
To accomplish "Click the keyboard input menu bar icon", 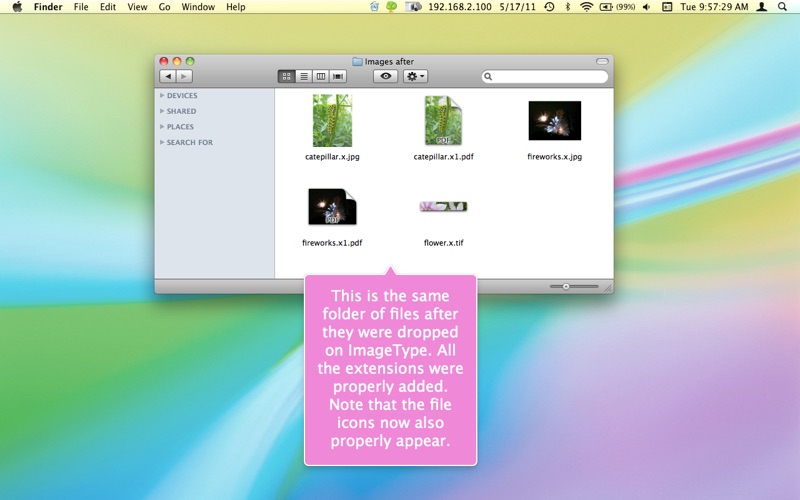I will click(x=666, y=7).
